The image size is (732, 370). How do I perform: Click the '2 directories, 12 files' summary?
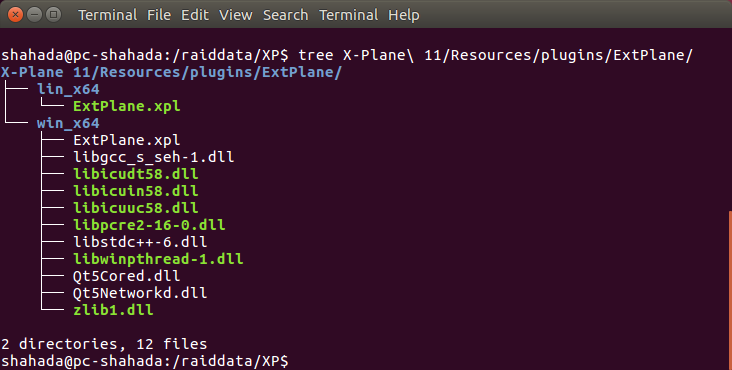pyautogui.click(x=104, y=344)
